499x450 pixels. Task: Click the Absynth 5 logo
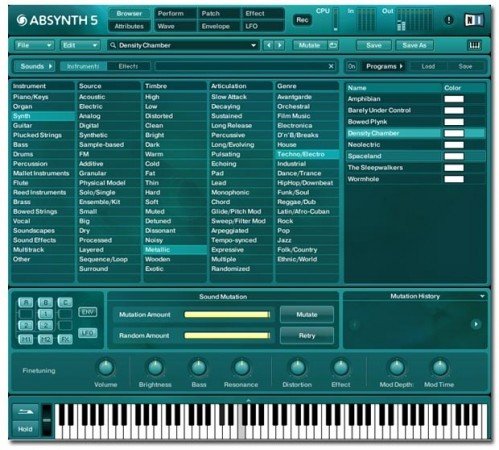[x=57, y=20]
